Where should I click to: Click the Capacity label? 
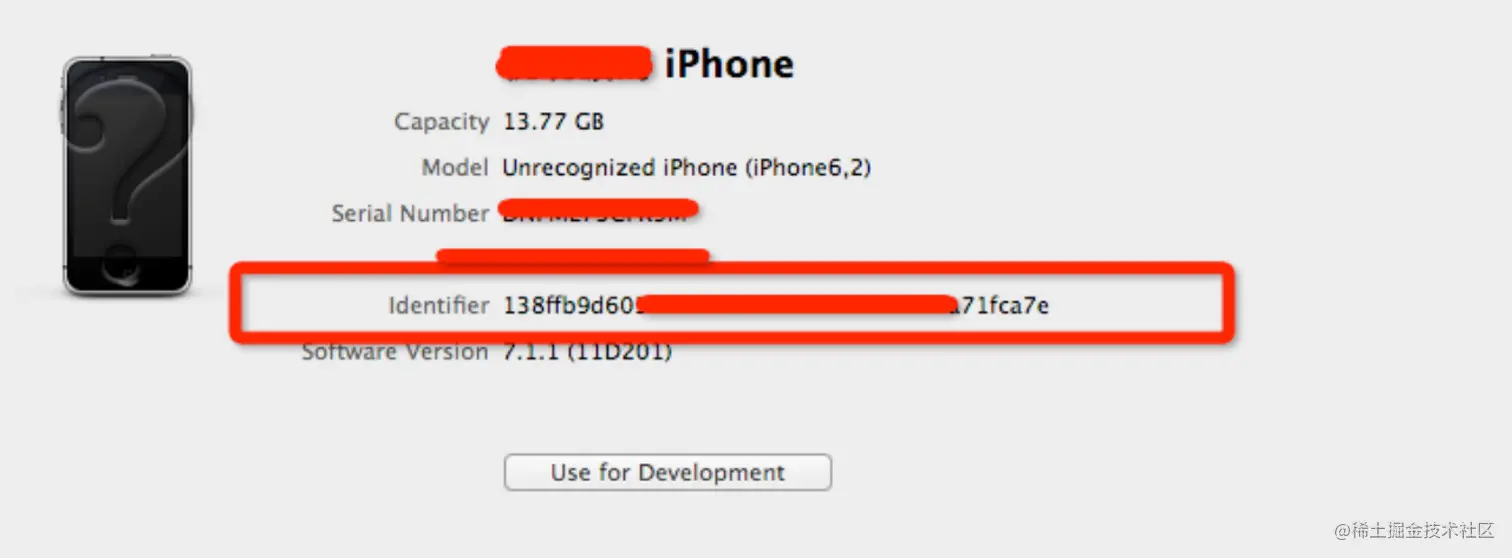pos(441,122)
